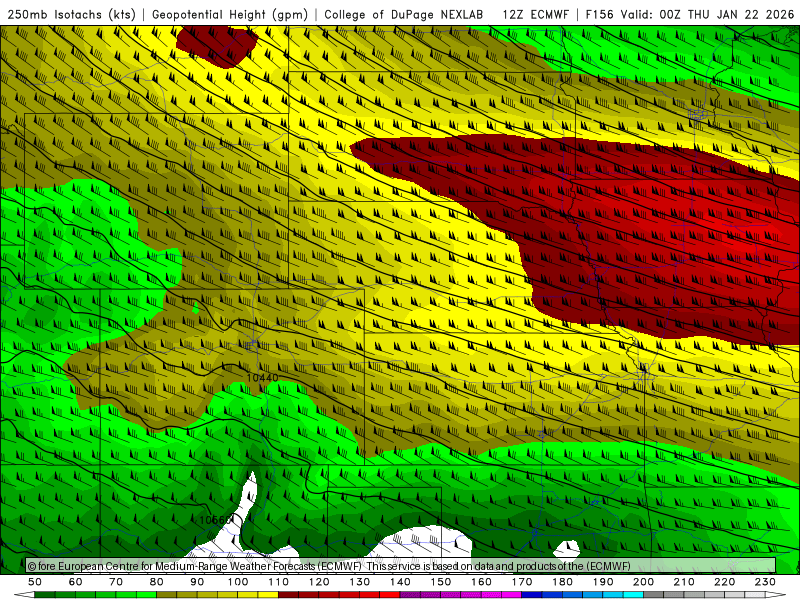Click the 'F156' forecast hour label
This screenshot has height=600, width=800.
point(599,14)
